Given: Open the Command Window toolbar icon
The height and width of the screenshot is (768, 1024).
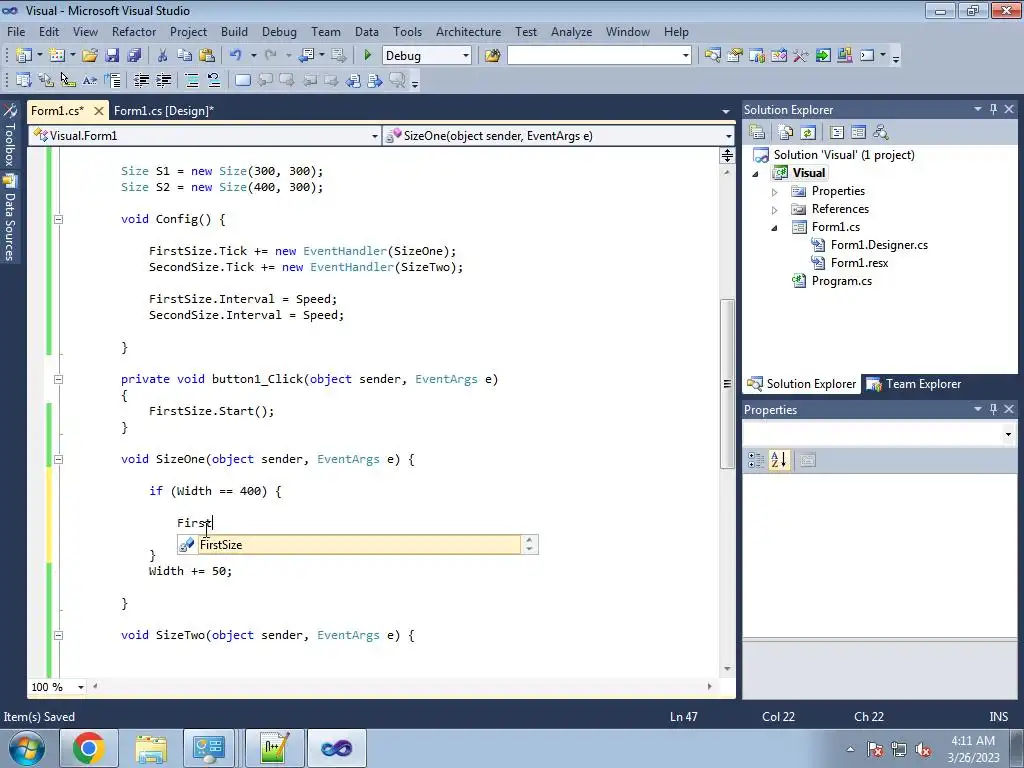Looking at the screenshot, I should pos(867,56).
